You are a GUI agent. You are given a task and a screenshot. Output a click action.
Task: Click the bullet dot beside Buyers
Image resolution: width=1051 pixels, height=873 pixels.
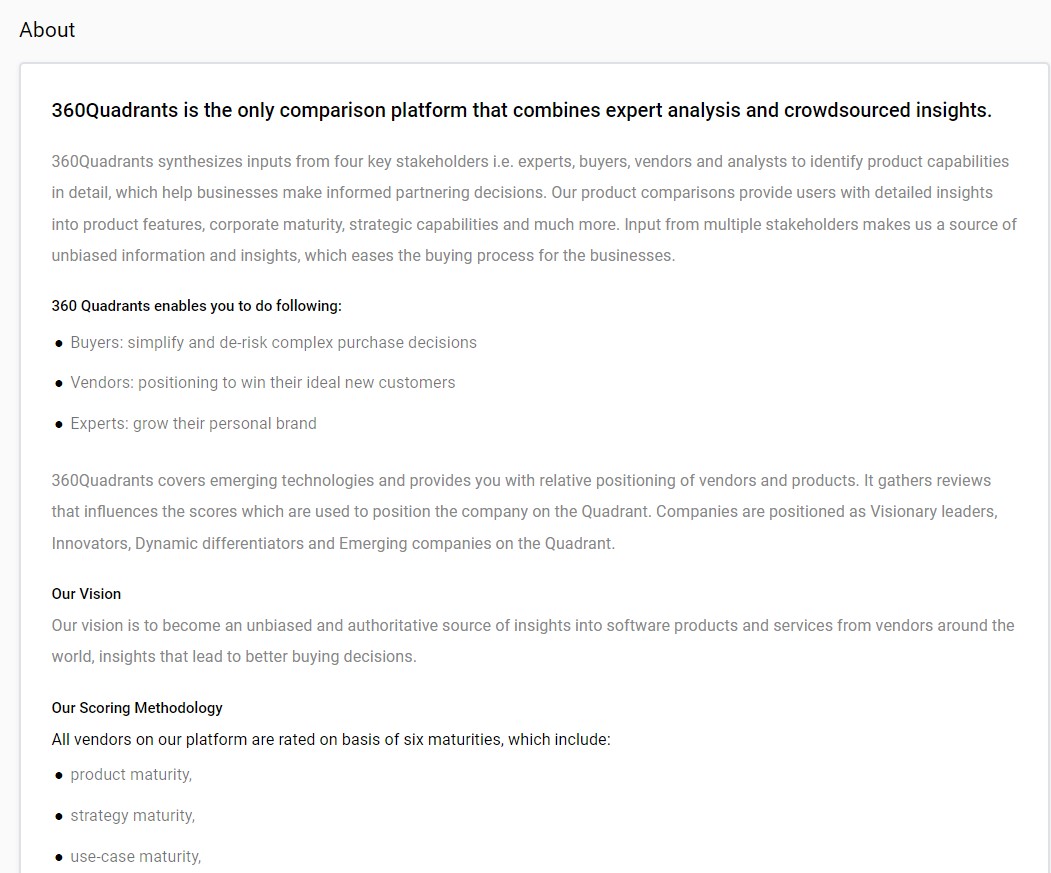tap(59, 344)
